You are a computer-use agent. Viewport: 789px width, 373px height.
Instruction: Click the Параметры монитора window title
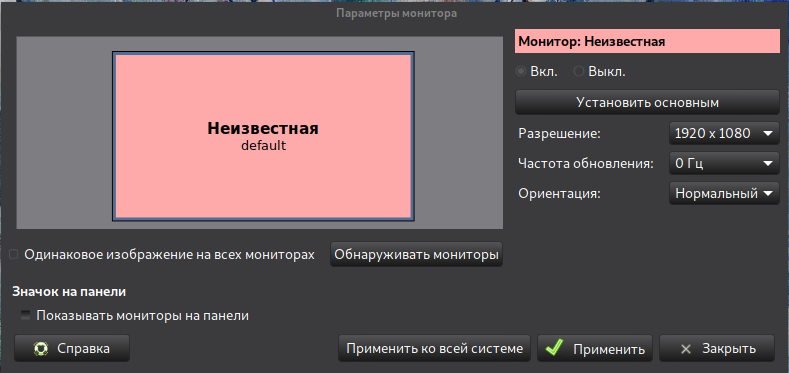(397, 14)
